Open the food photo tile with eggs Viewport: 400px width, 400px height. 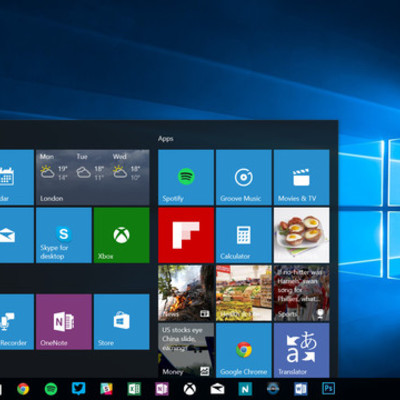point(301,235)
